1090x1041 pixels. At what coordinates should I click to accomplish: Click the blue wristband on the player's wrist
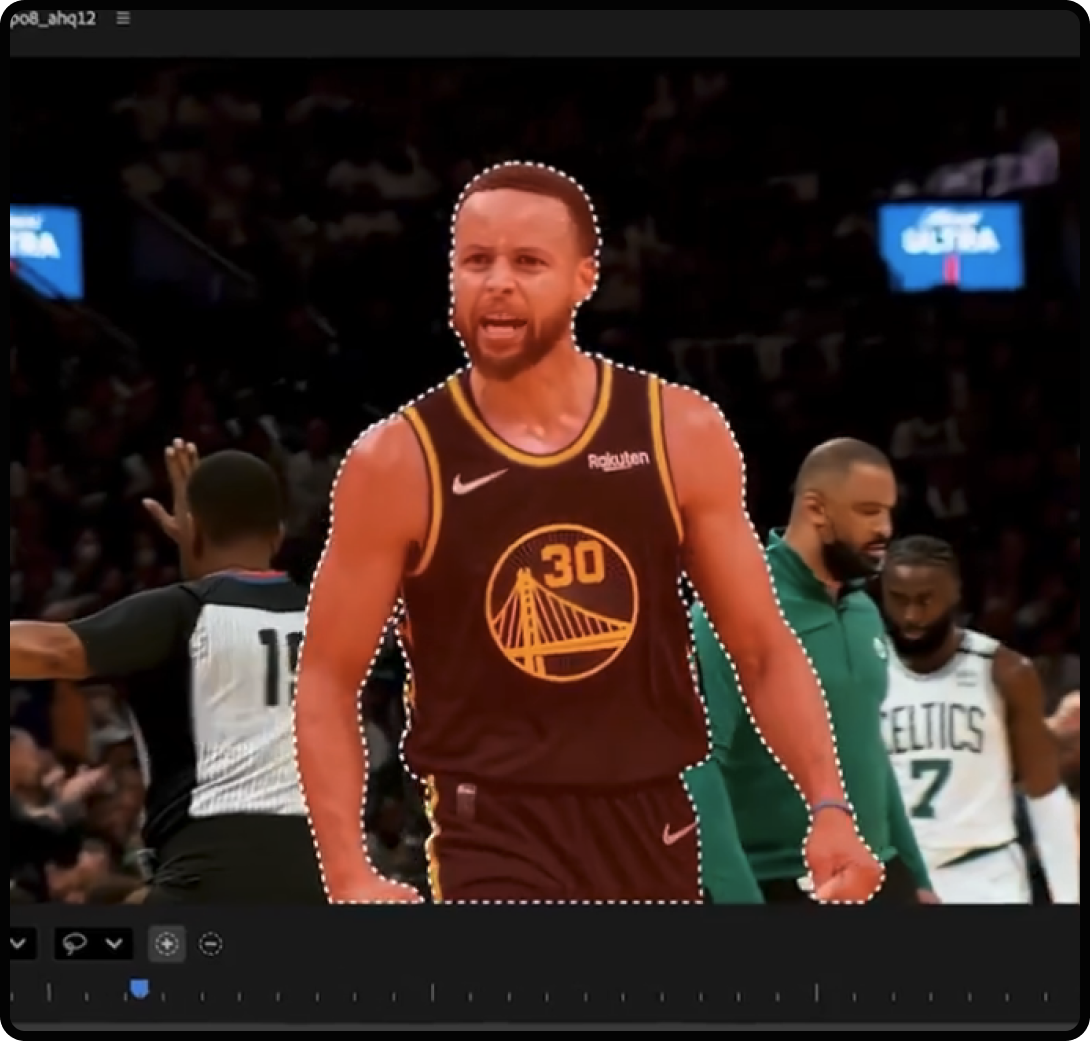(x=831, y=806)
